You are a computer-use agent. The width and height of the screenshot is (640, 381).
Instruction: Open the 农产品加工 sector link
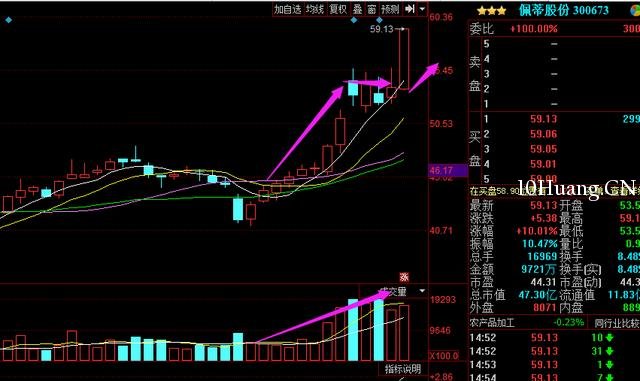492,323
